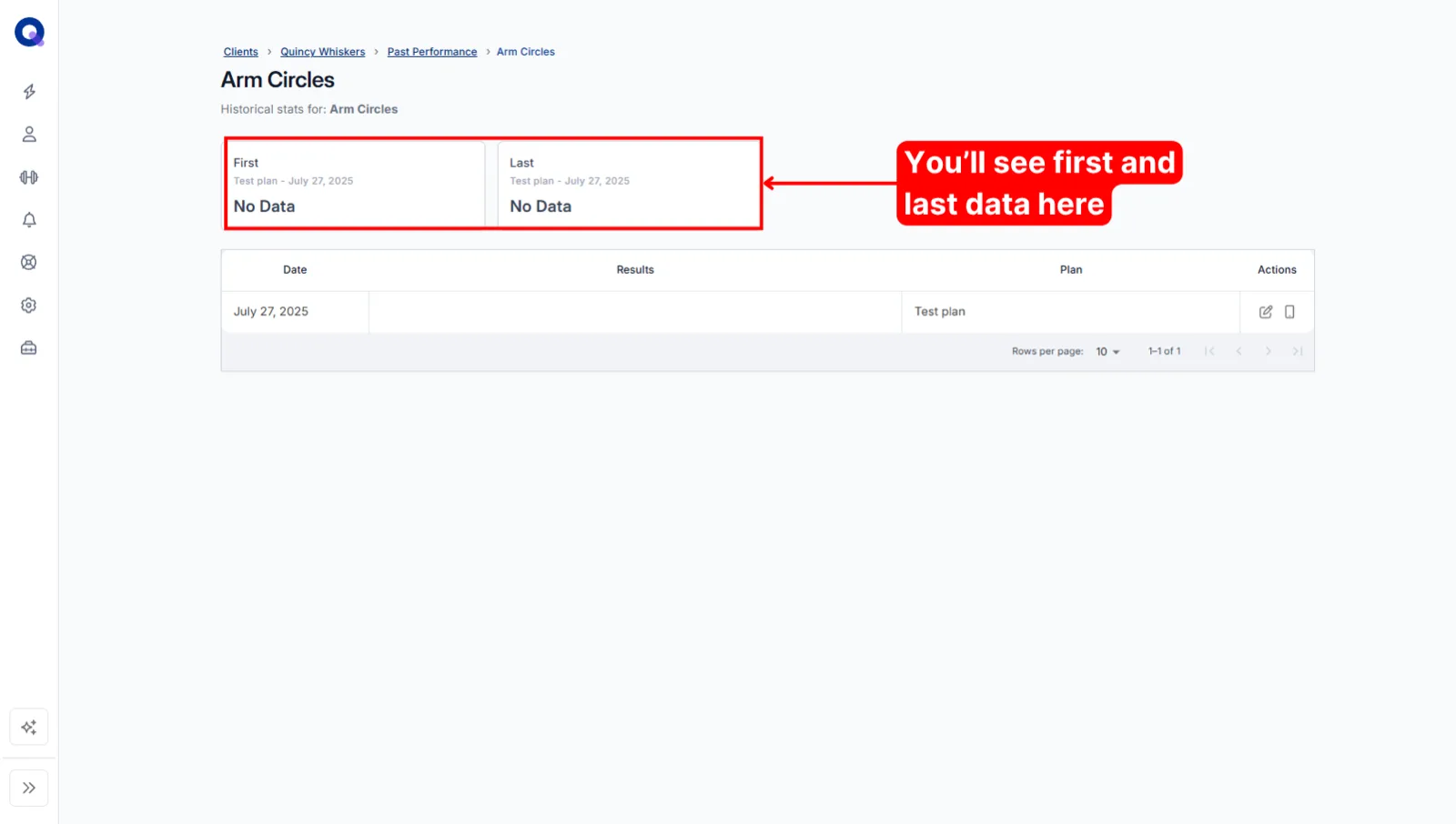Edit the July 27, 2025 row entry
The image size is (1456, 824).
pyautogui.click(x=1266, y=312)
